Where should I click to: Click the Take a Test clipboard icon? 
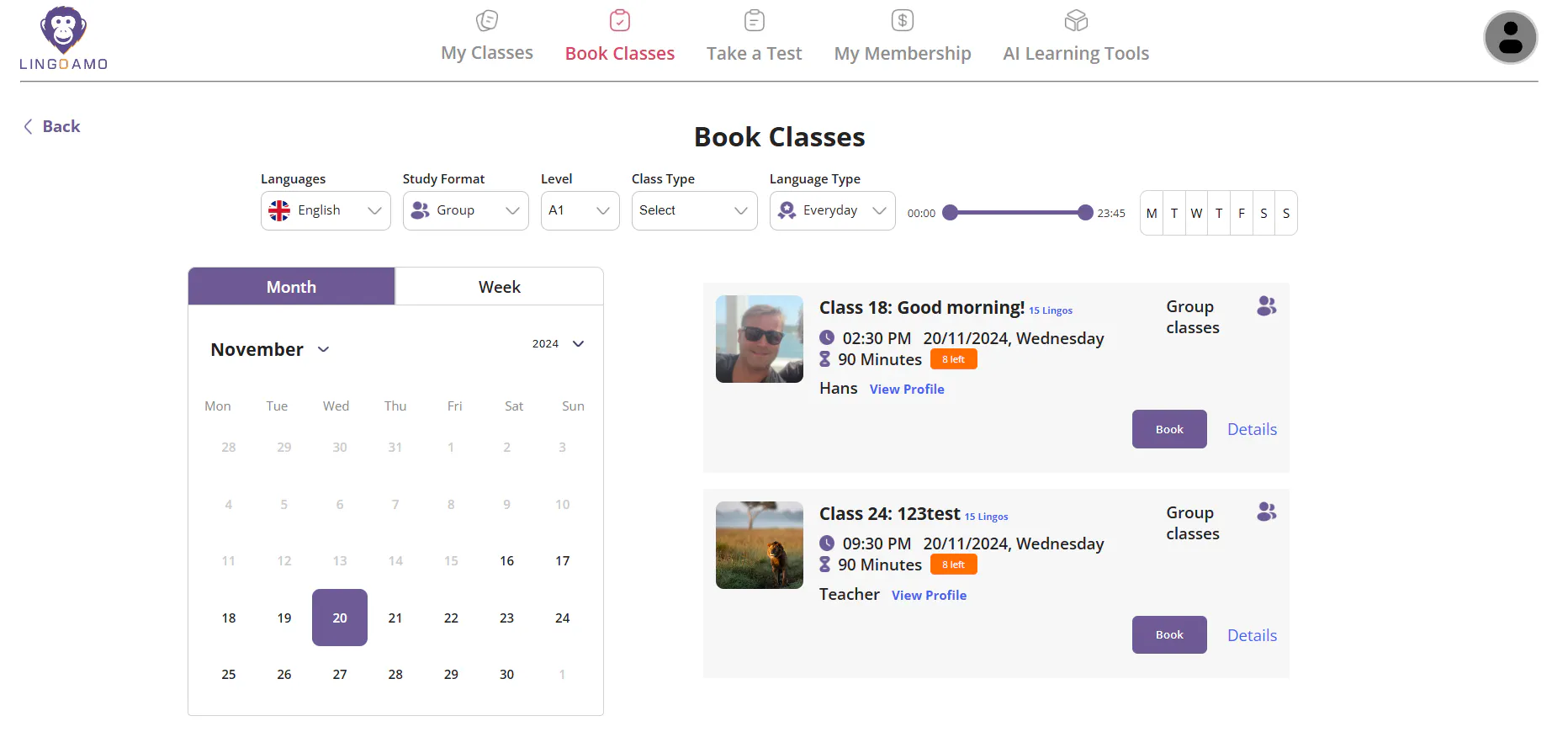pos(755,20)
